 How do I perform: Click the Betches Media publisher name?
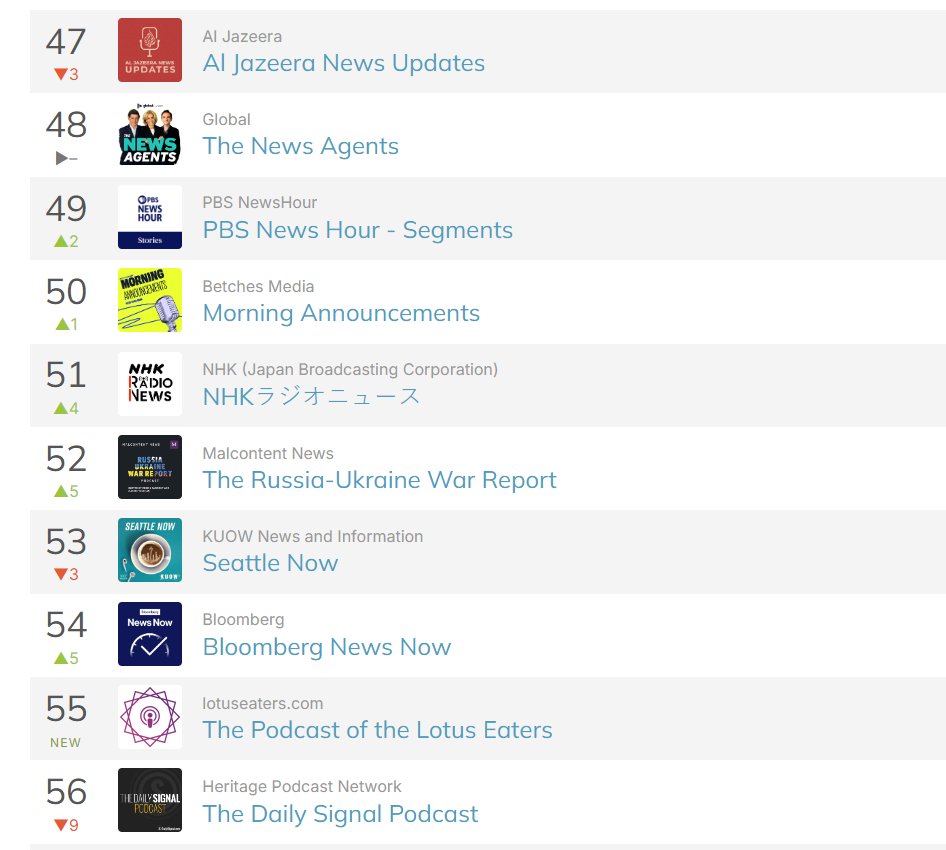[258, 287]
